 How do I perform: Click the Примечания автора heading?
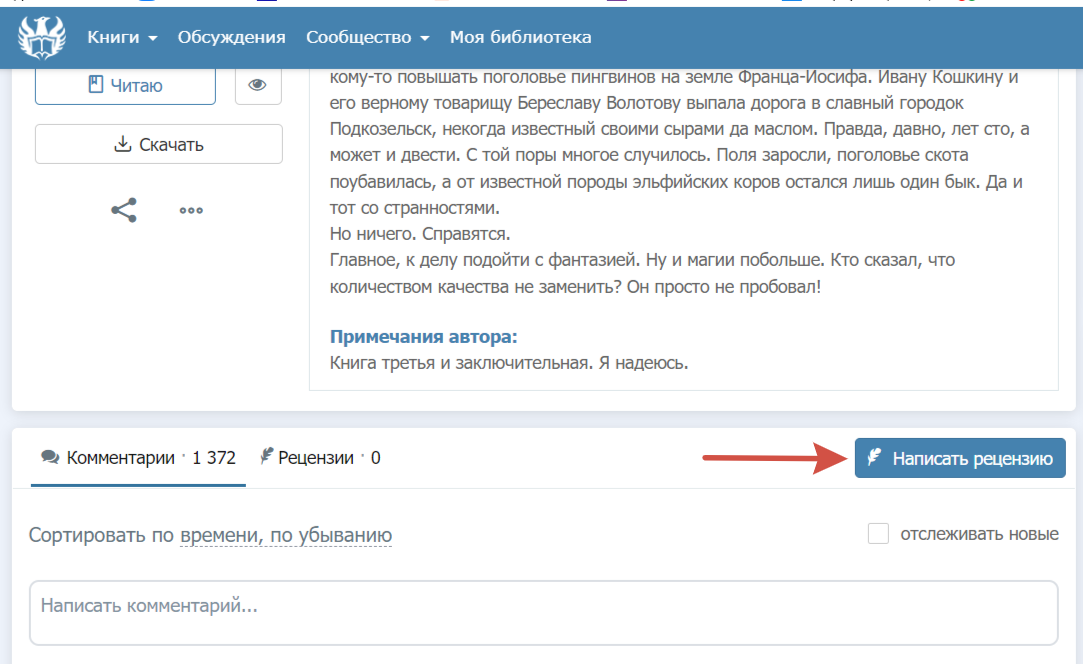[x=423, y=336]
